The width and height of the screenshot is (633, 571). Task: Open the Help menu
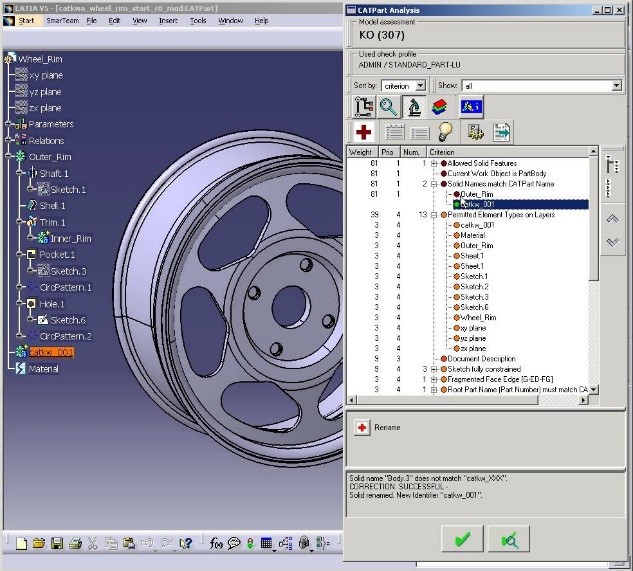[x=261, y=21]
